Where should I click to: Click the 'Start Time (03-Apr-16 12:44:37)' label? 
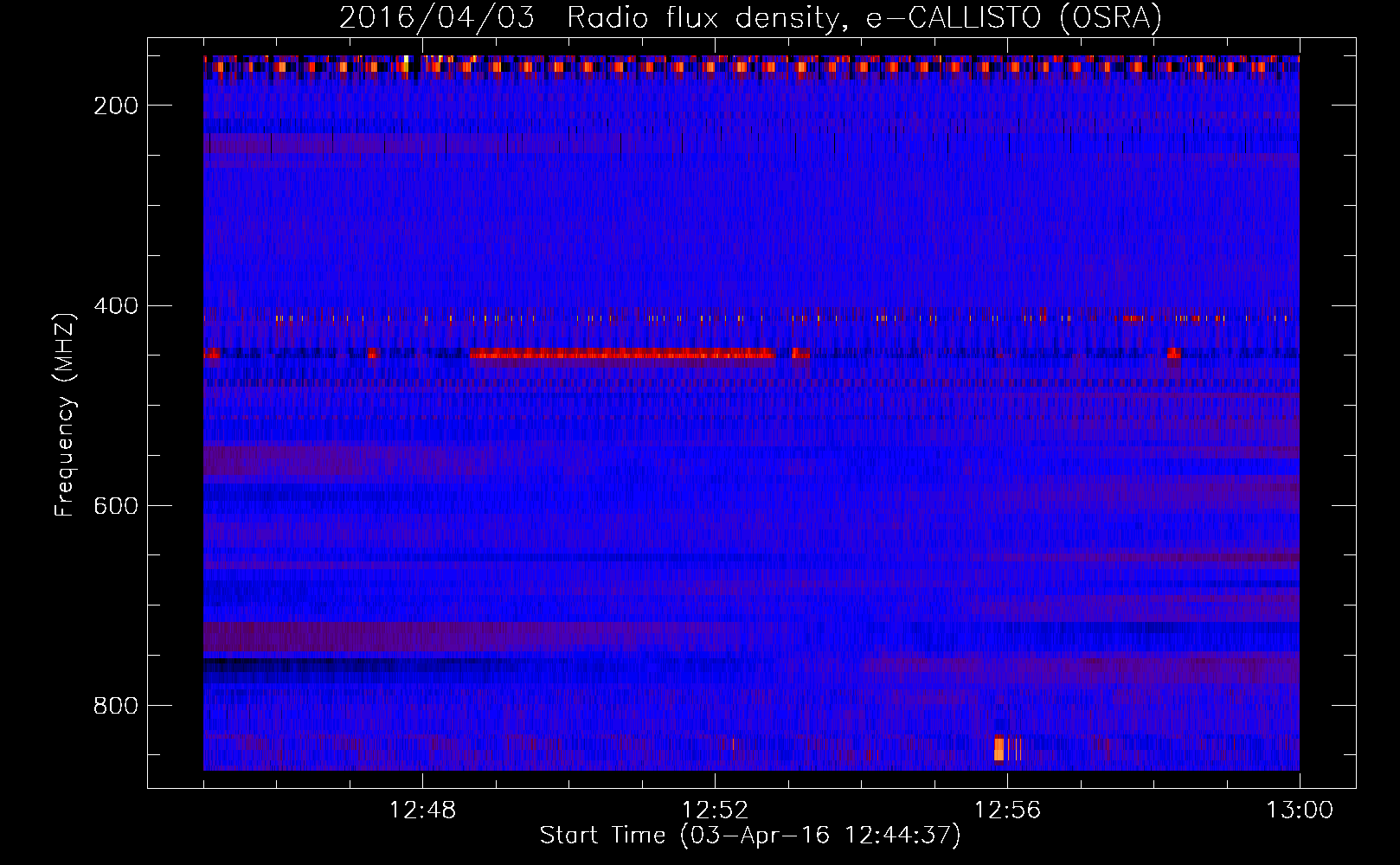pos(750,836)
